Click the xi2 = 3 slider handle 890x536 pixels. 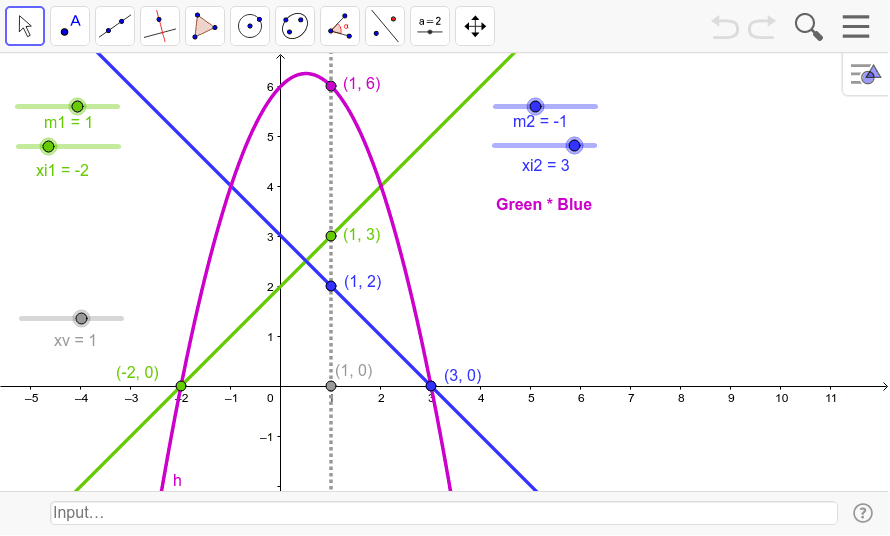(x=574, y=145)
